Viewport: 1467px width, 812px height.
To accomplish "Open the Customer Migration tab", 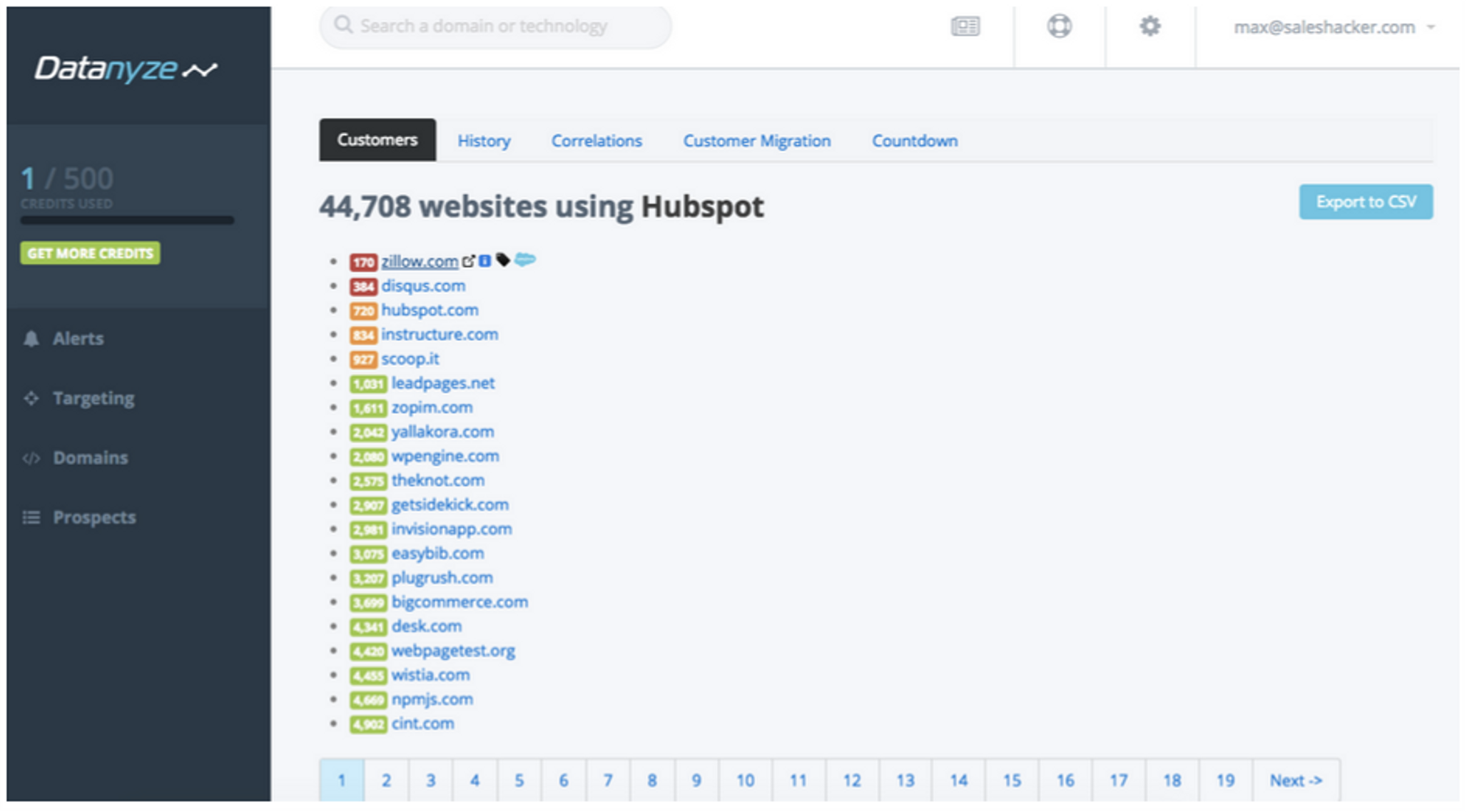I will point(756,141).
